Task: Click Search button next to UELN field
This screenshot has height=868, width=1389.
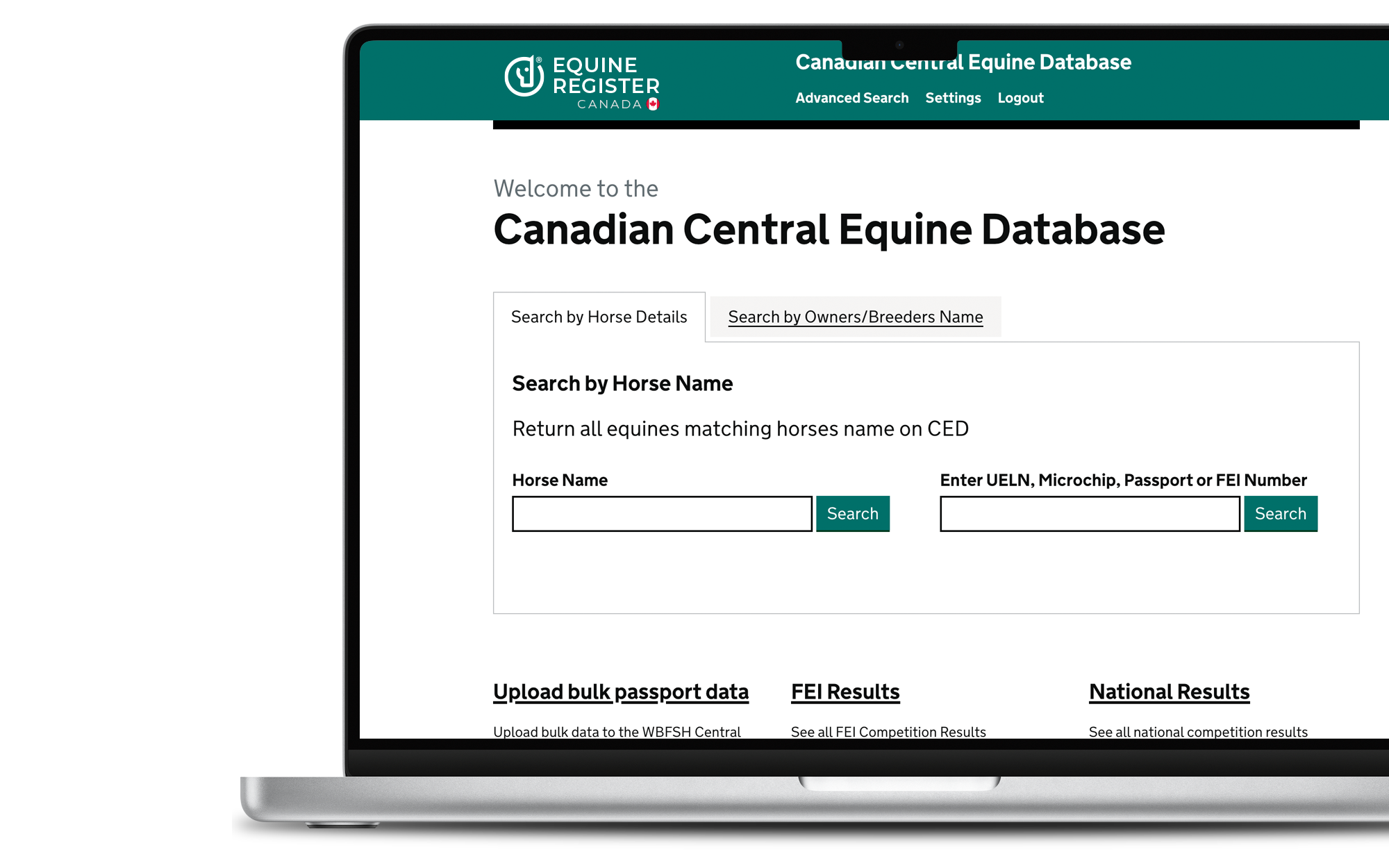Action: tap(1282, 514)
